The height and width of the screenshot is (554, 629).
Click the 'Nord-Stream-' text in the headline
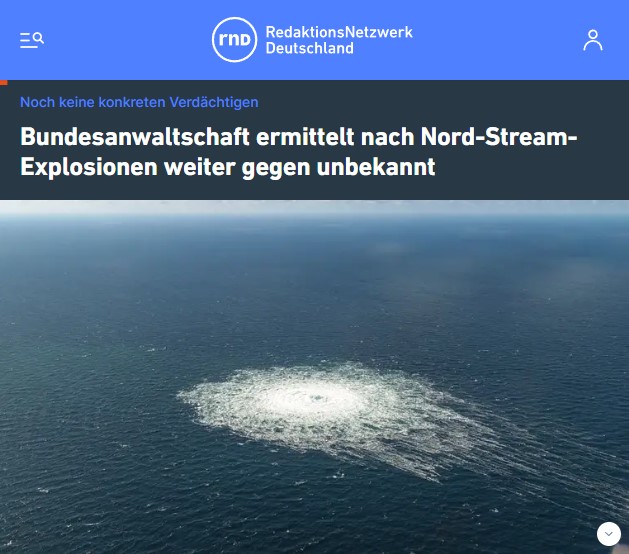click(x=499, y=137)
